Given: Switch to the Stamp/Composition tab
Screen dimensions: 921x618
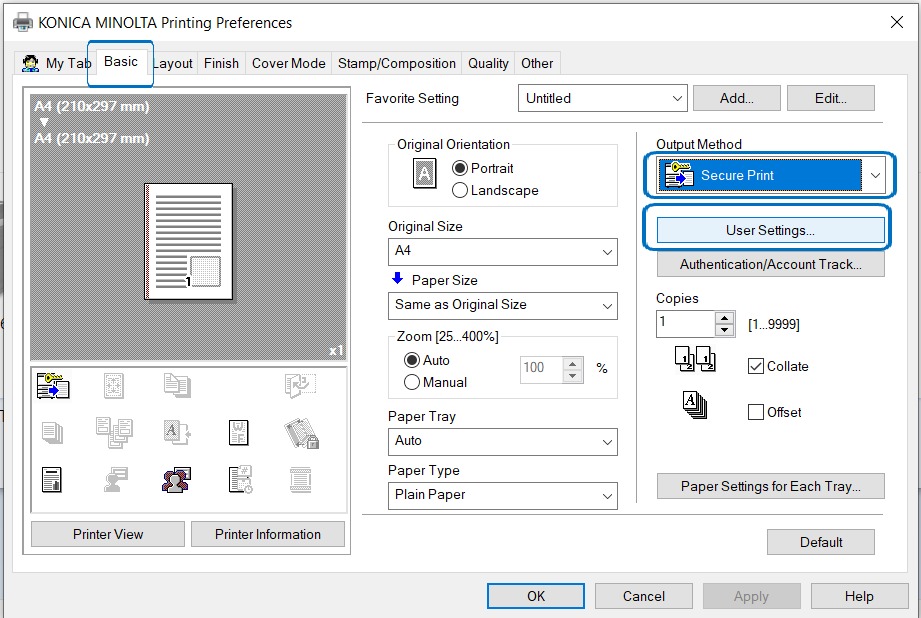Looking at the screenshot, I should pos(397,63).
